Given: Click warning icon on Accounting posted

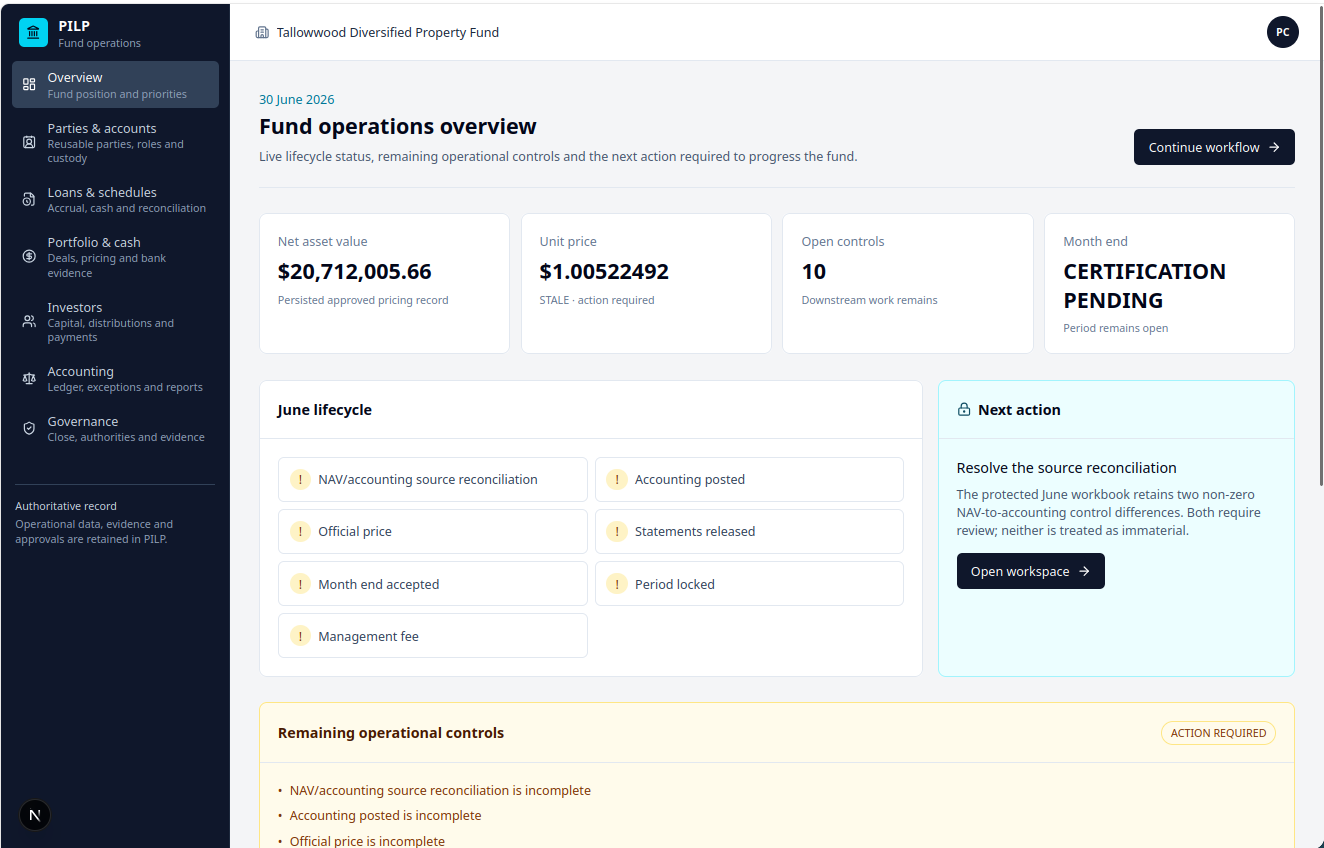Looking at the screenshot, I should [616, 480].
